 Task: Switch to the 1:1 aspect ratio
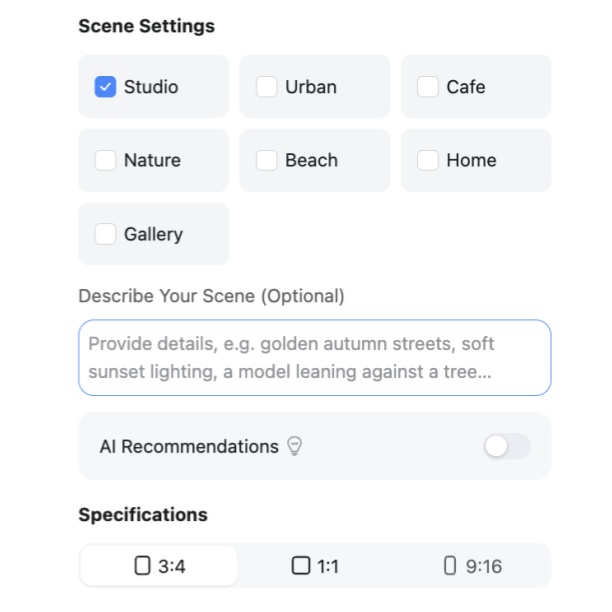pyautogui.click(x=315, y=566)
